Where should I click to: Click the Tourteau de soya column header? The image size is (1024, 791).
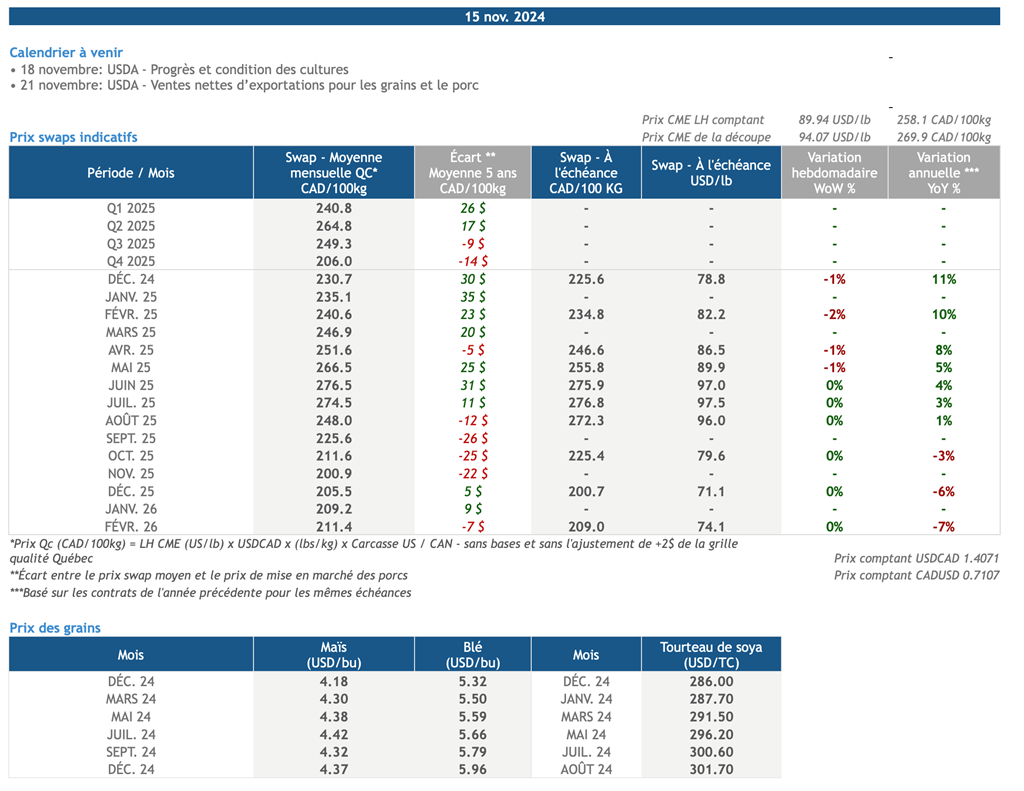(x=710, y=655)
